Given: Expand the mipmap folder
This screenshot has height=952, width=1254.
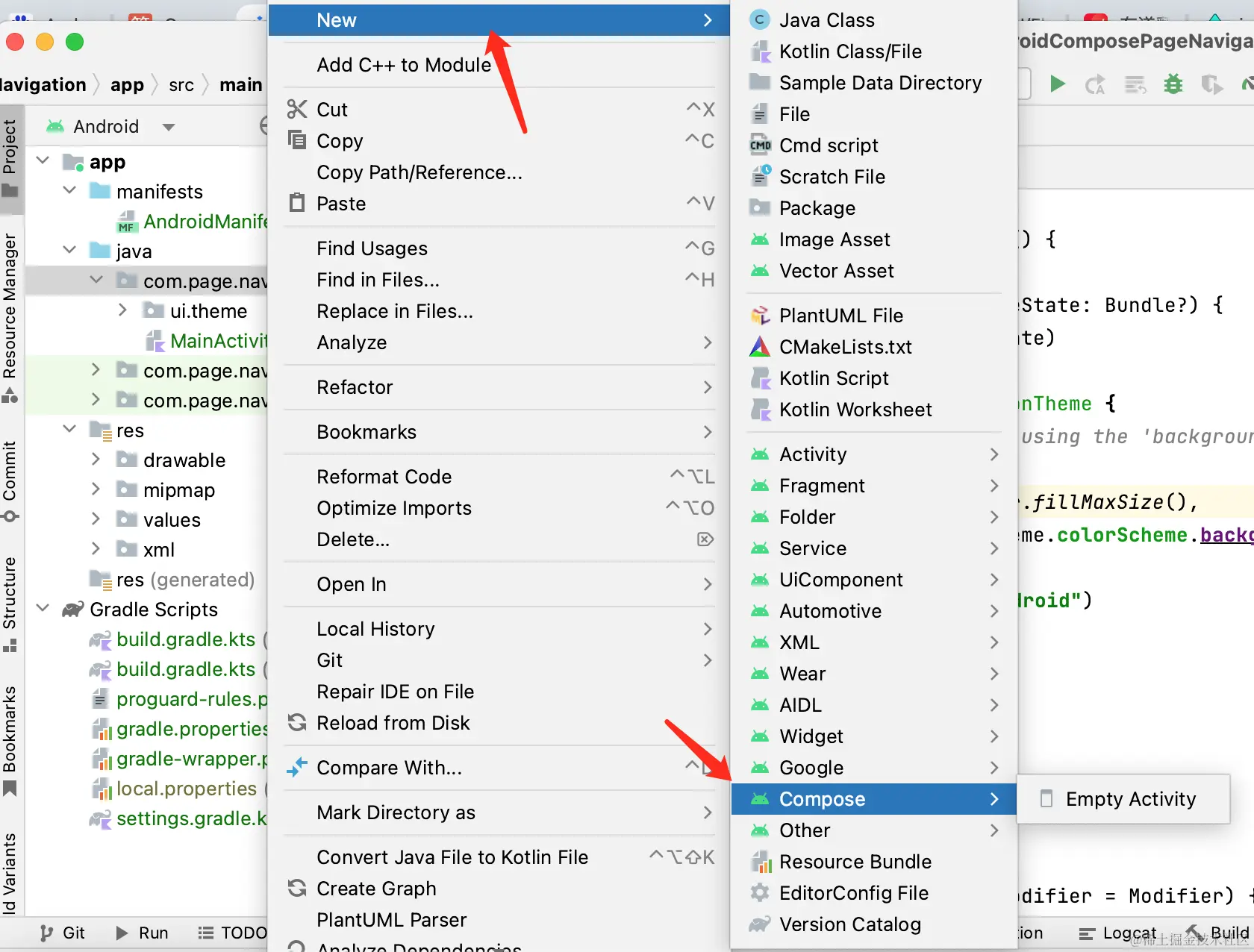Looking at the screenshot, I should (x=96, y=489).
